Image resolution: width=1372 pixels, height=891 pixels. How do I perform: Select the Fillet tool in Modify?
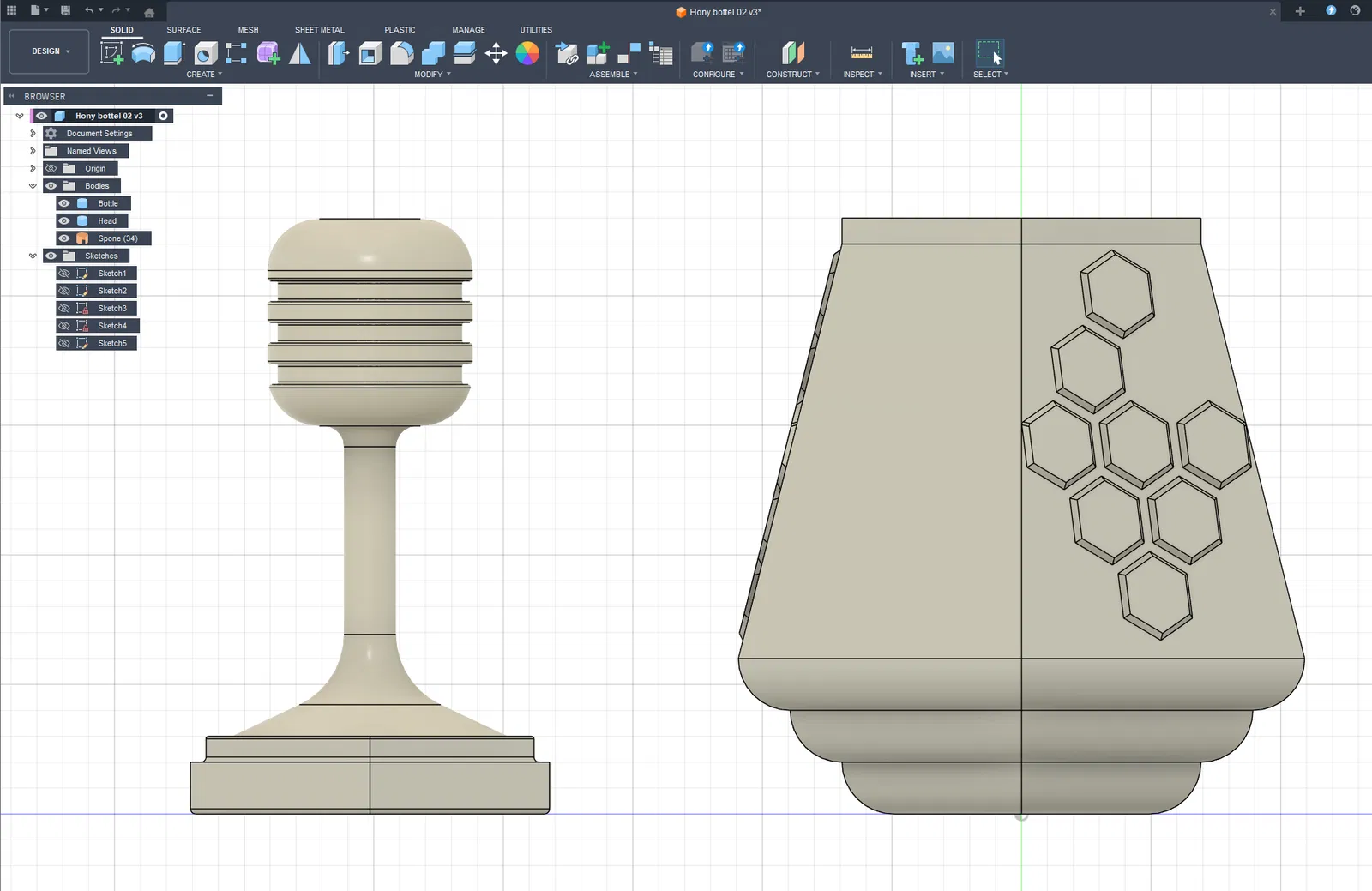coord(401,53)
